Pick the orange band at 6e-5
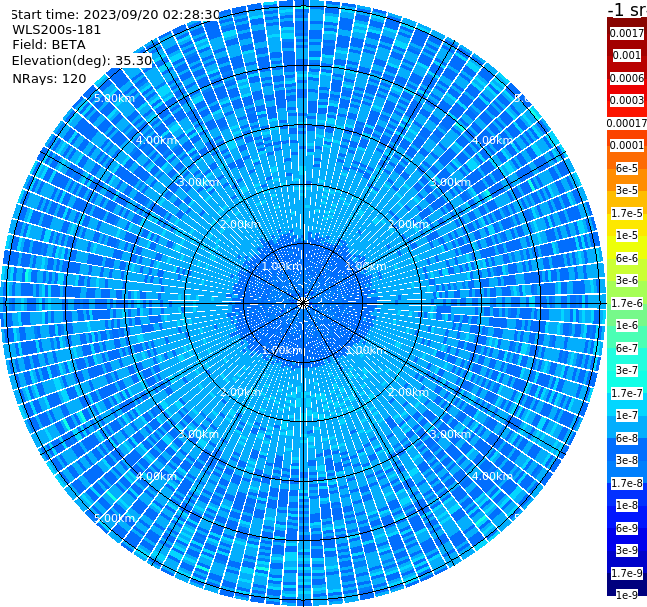Screen dimensions: 647x607 627,168
